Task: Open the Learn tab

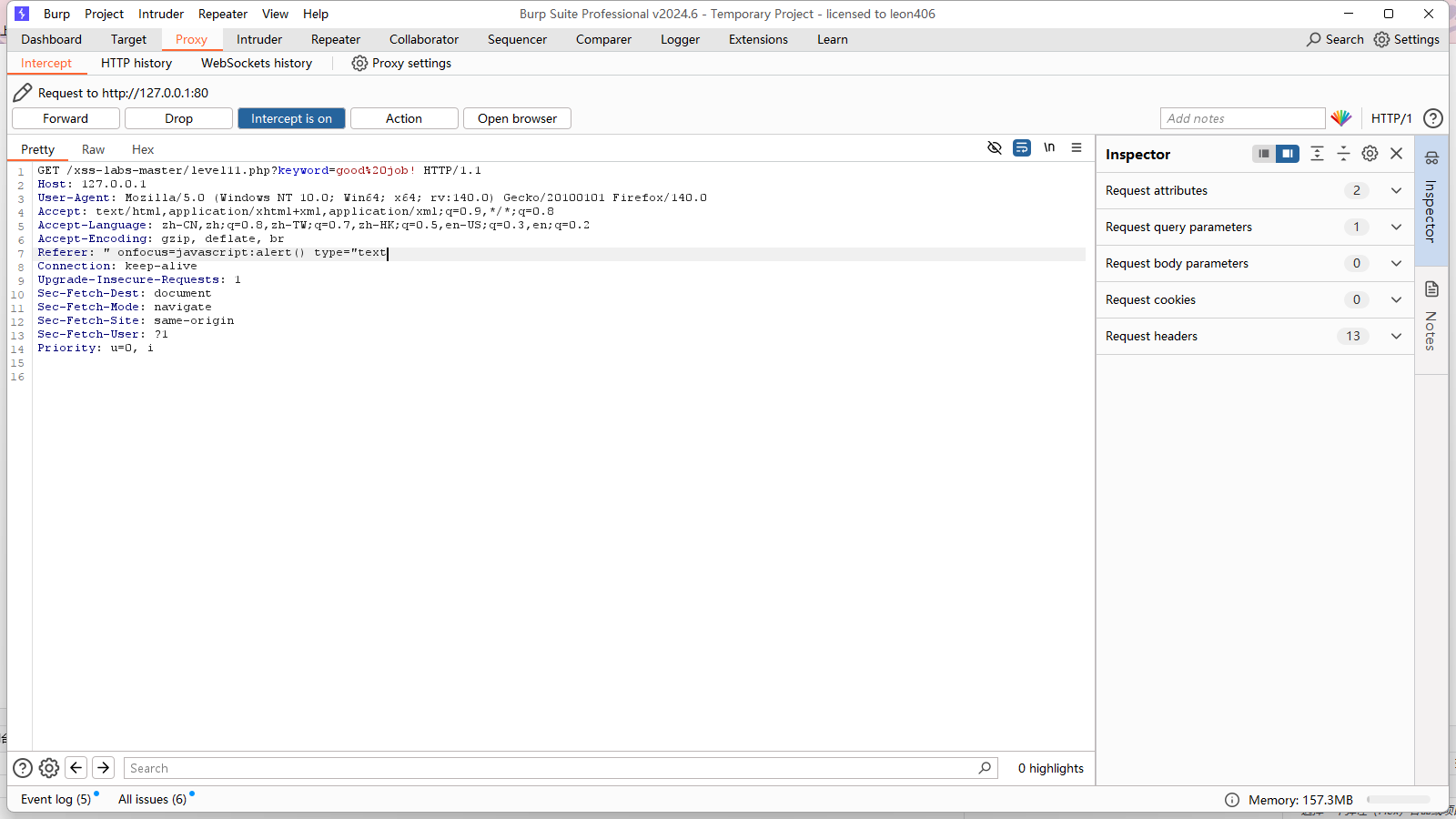Action: [x=833, y=39]
